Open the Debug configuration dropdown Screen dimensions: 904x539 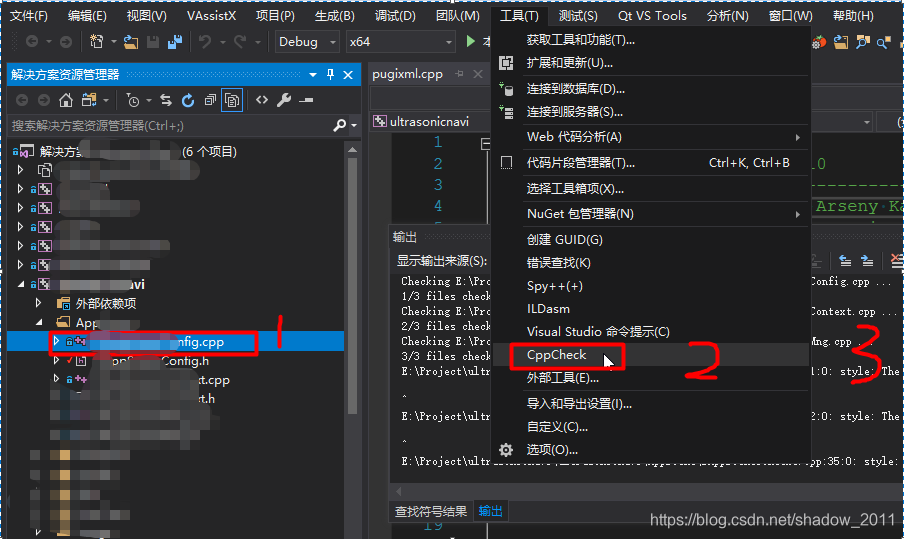pos(333,42)
